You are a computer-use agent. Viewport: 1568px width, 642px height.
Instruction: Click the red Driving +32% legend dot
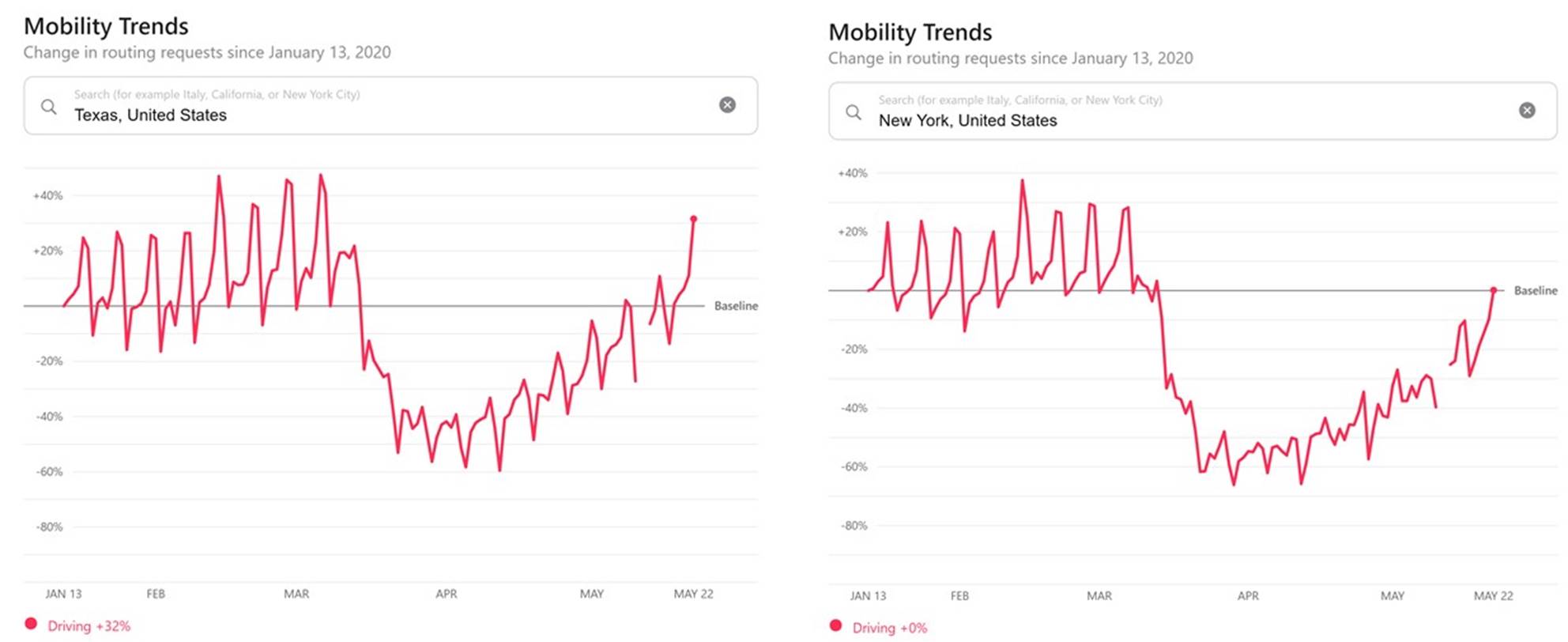point(31,624)
